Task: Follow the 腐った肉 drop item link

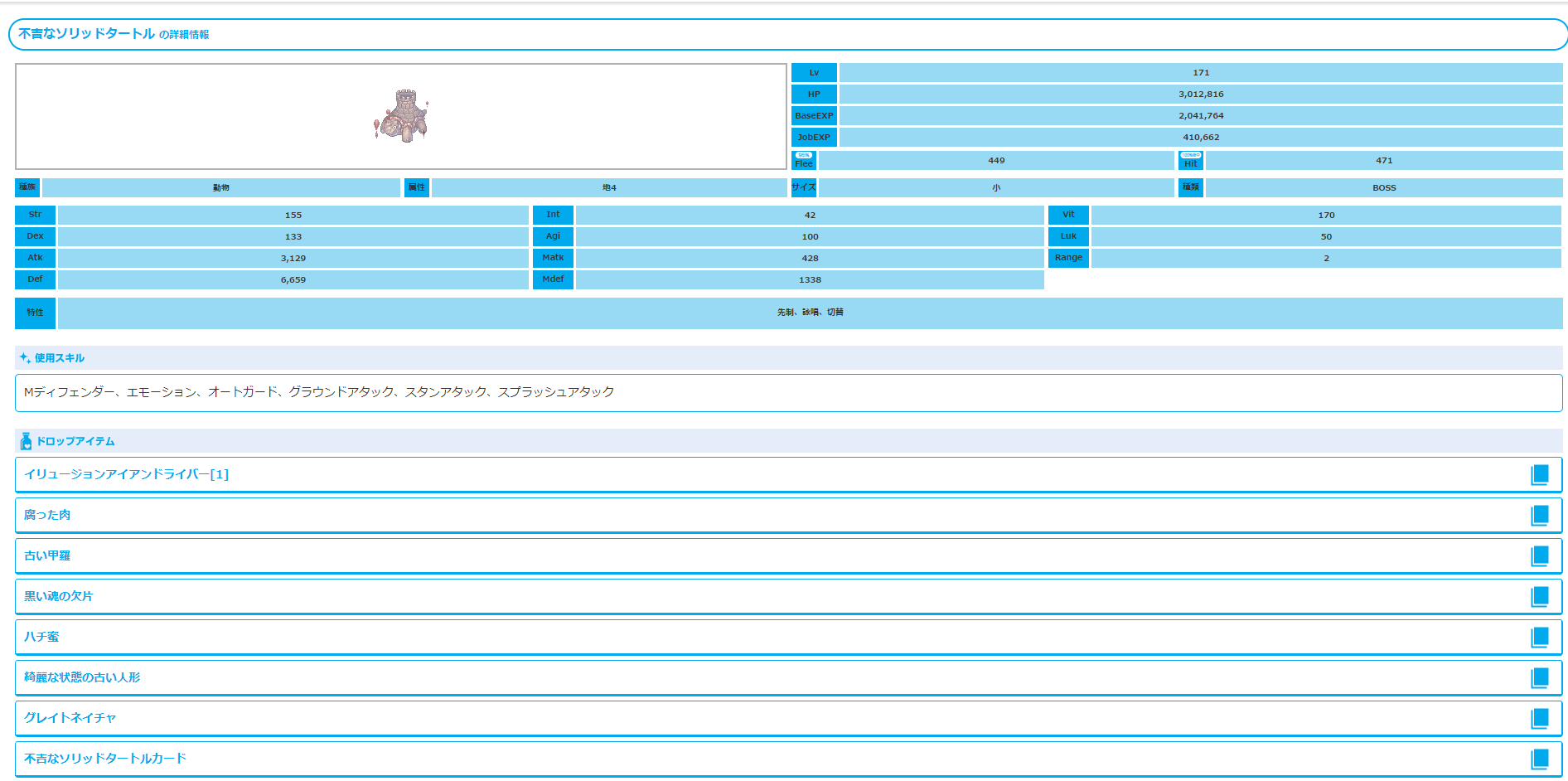Action: (x=47, y=515)
